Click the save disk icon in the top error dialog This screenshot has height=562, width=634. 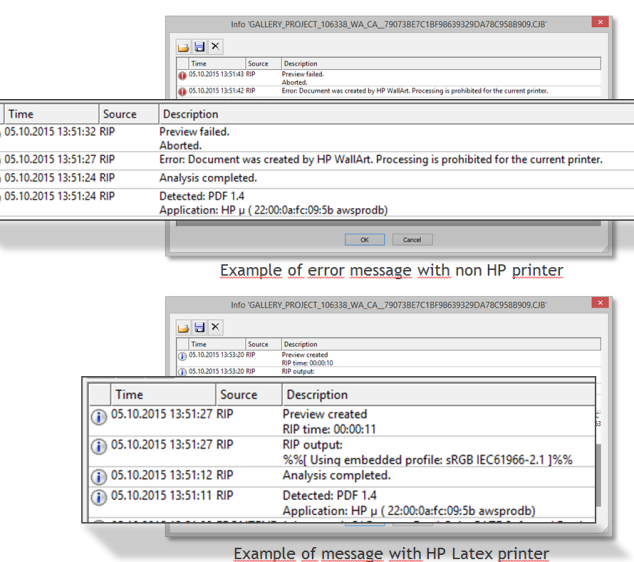click(199, 46)
